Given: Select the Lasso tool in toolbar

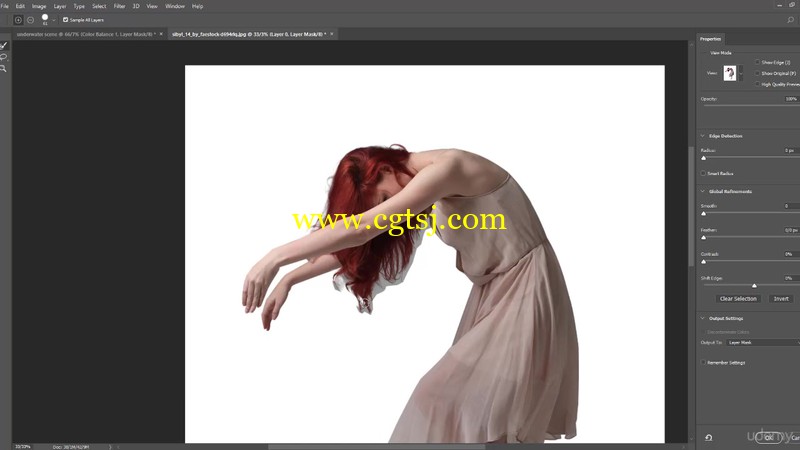Looking at the screenshot, I should [4, 57].
